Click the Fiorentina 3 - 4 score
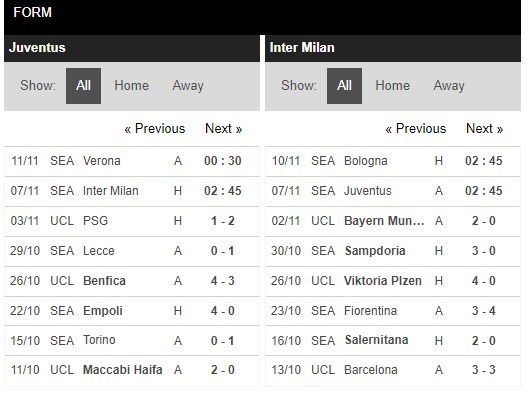The width and height of the screenshot is (526, 400). [484, 311]
